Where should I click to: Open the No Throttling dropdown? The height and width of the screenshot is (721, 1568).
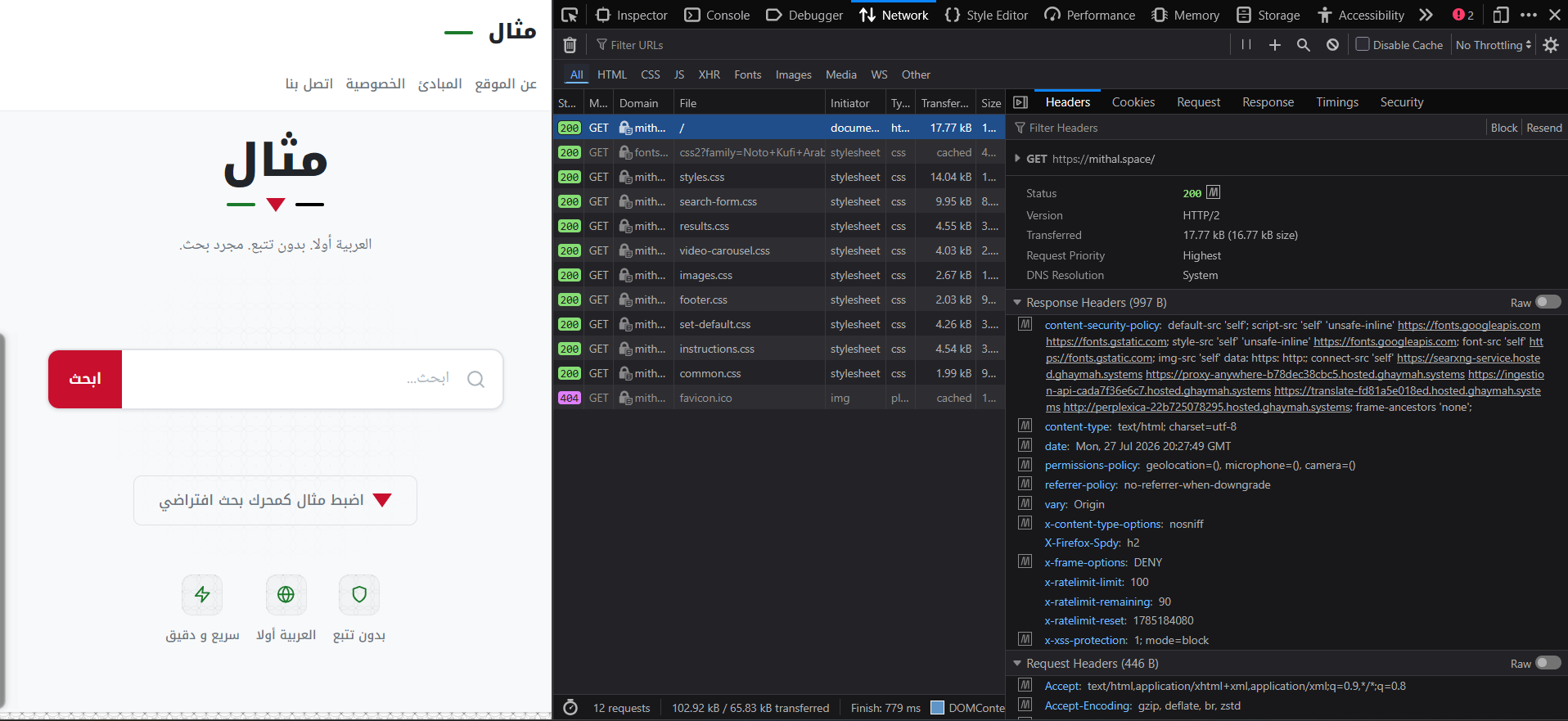pos(1494,45)
